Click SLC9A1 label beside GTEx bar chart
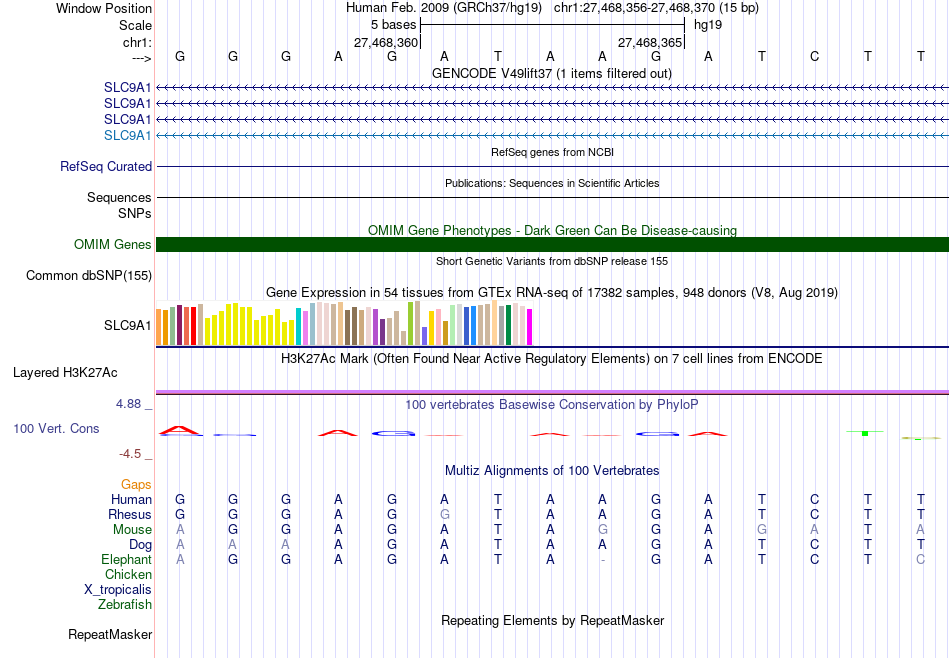Screen dimensions: 950x658 point(127,325)
